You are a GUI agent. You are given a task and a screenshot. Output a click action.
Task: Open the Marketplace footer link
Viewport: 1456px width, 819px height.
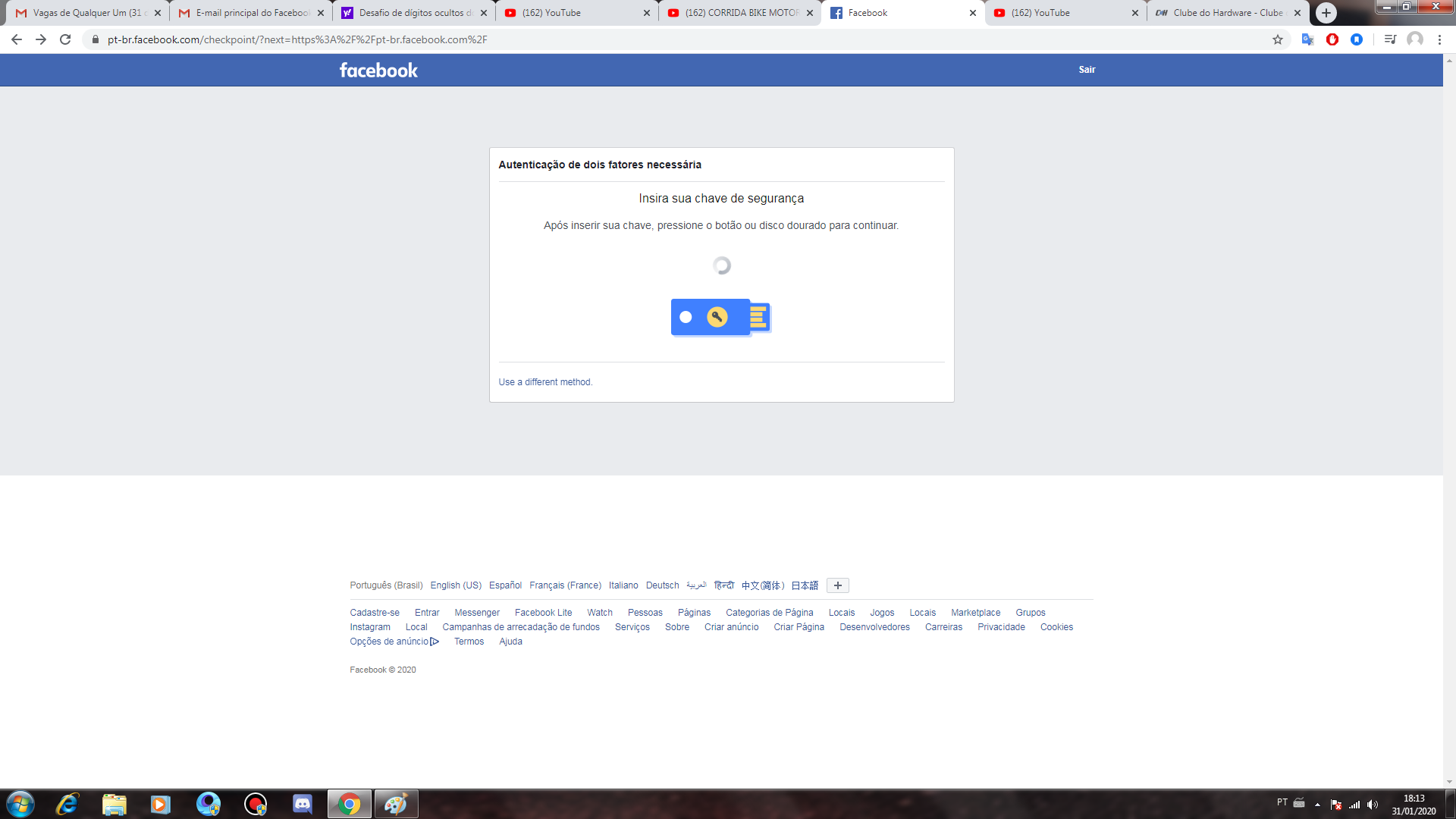[975, 613]
